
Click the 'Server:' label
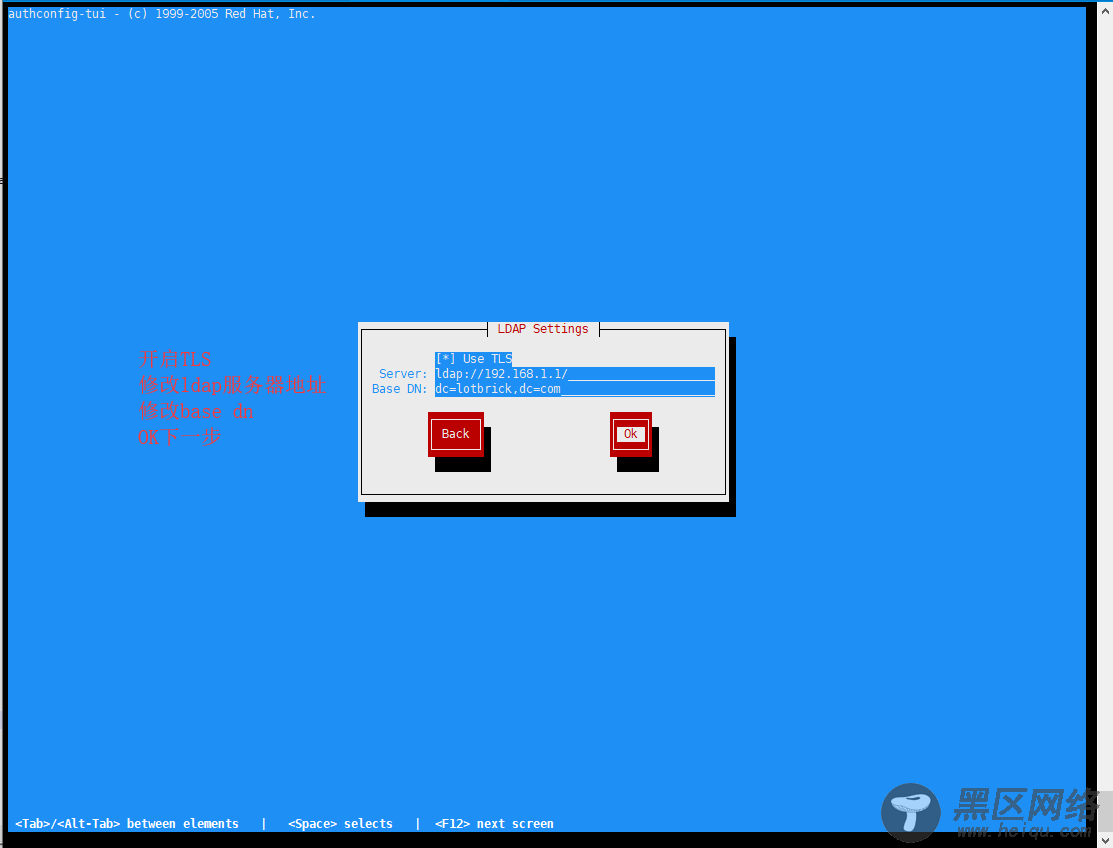pyautogui.click(x=402, y=374)
